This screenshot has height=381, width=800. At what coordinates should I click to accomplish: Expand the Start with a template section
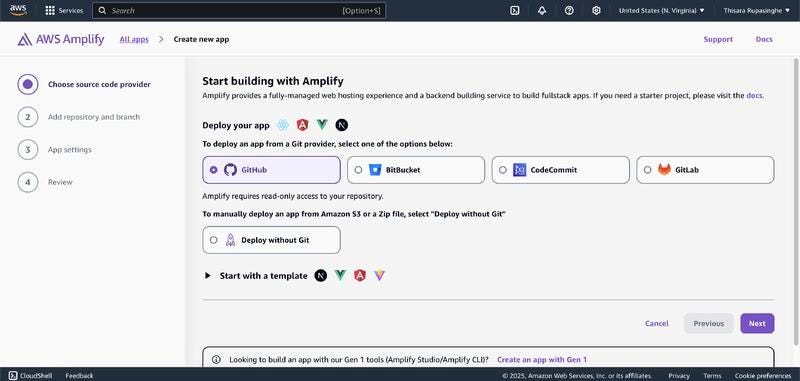208,275
